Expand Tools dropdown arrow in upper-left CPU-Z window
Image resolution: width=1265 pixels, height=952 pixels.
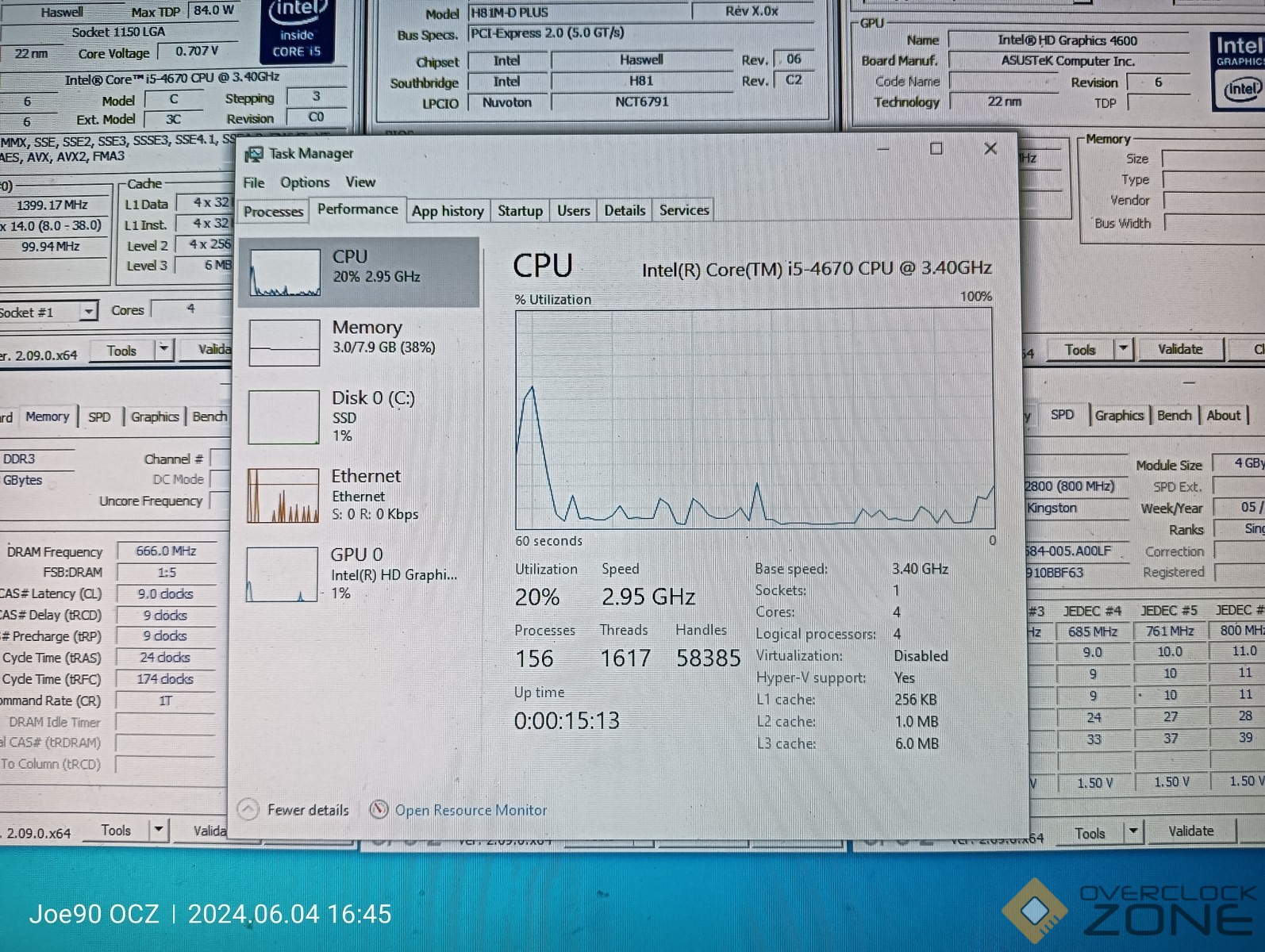click(x=163, y=350)
